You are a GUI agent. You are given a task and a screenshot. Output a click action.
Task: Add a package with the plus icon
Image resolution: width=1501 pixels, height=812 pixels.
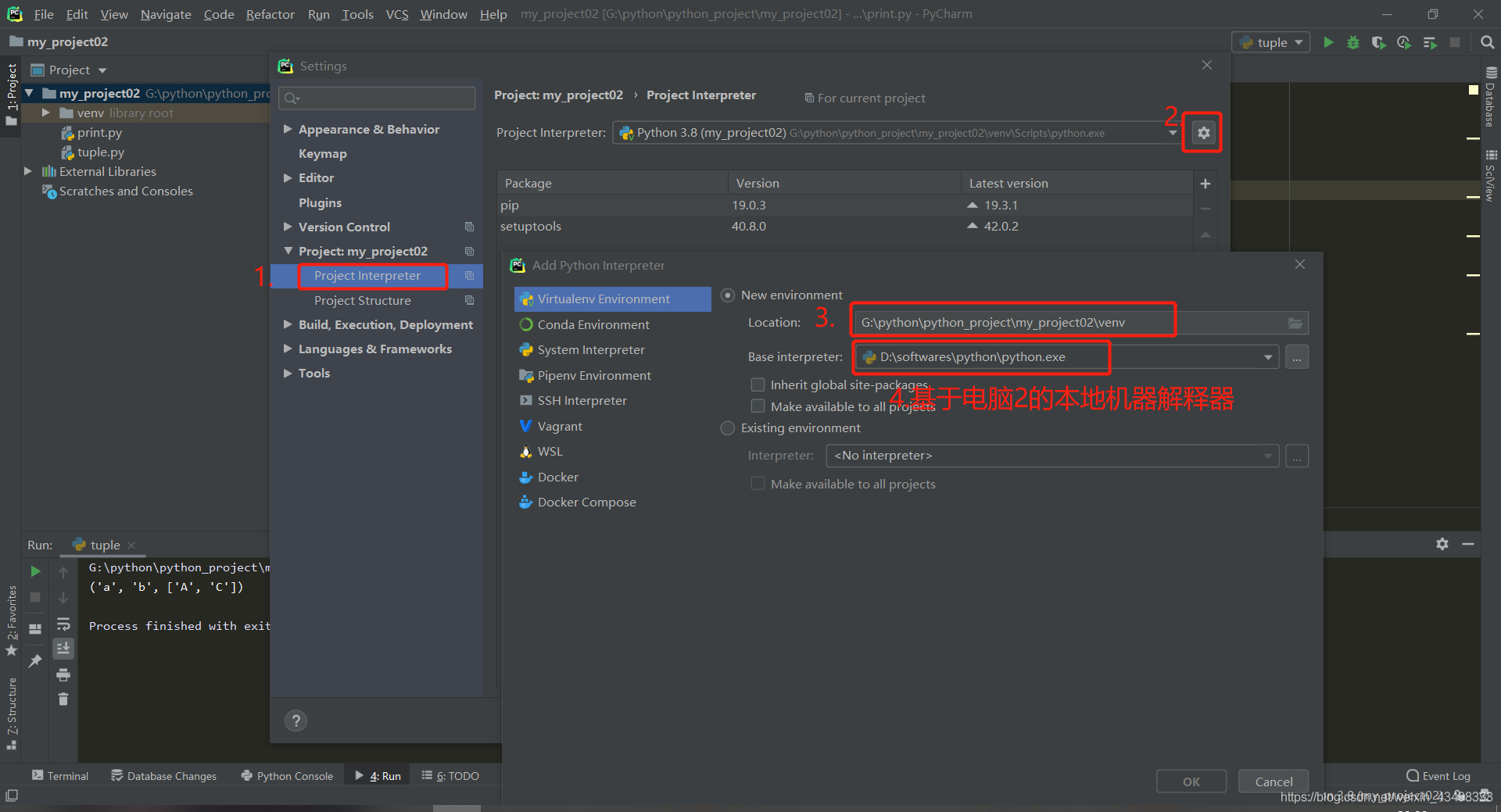tap(1205, 184)
